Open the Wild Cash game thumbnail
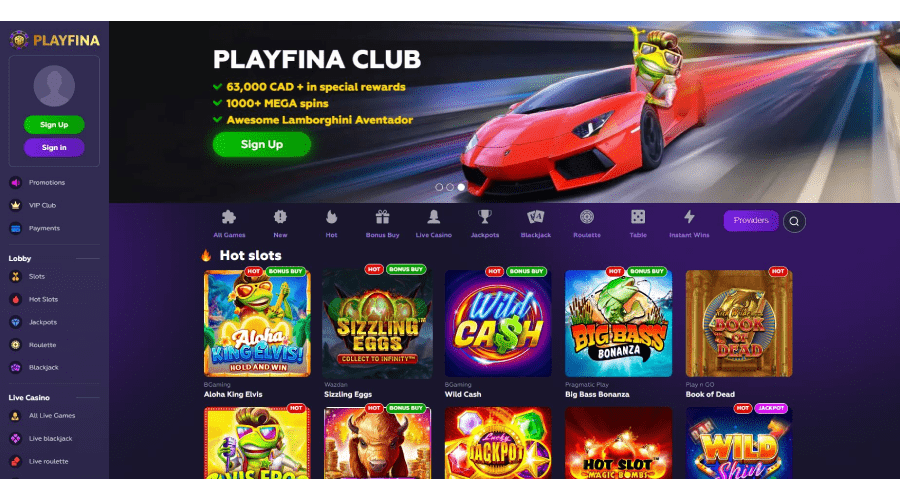This screenshot has width=900, height=500. click(x=498, y=323)
